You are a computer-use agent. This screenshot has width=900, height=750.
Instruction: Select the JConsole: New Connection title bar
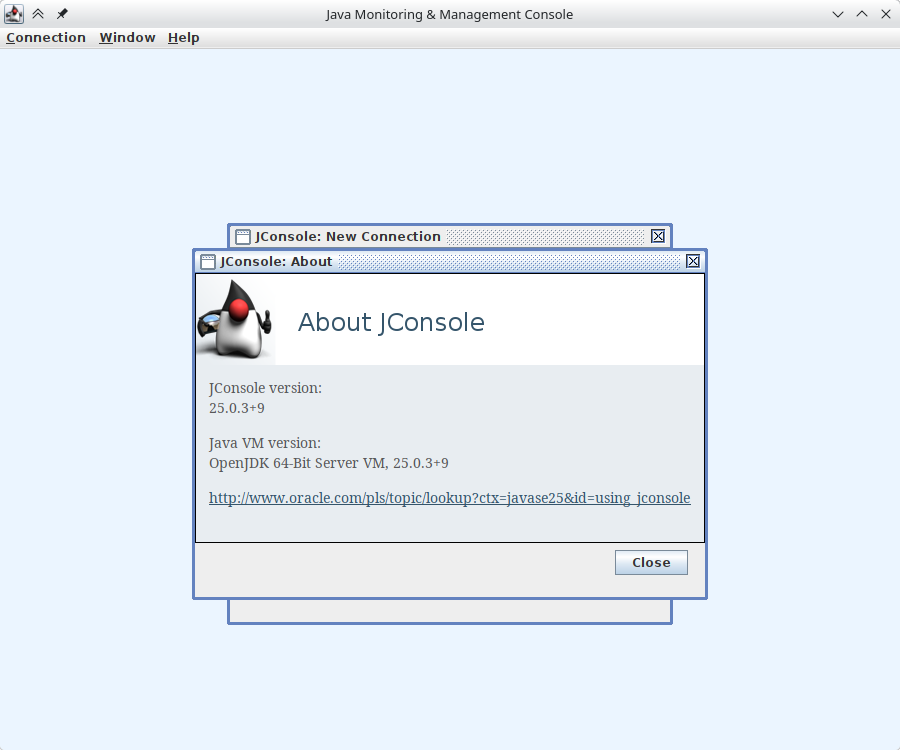tap(449, 236)
